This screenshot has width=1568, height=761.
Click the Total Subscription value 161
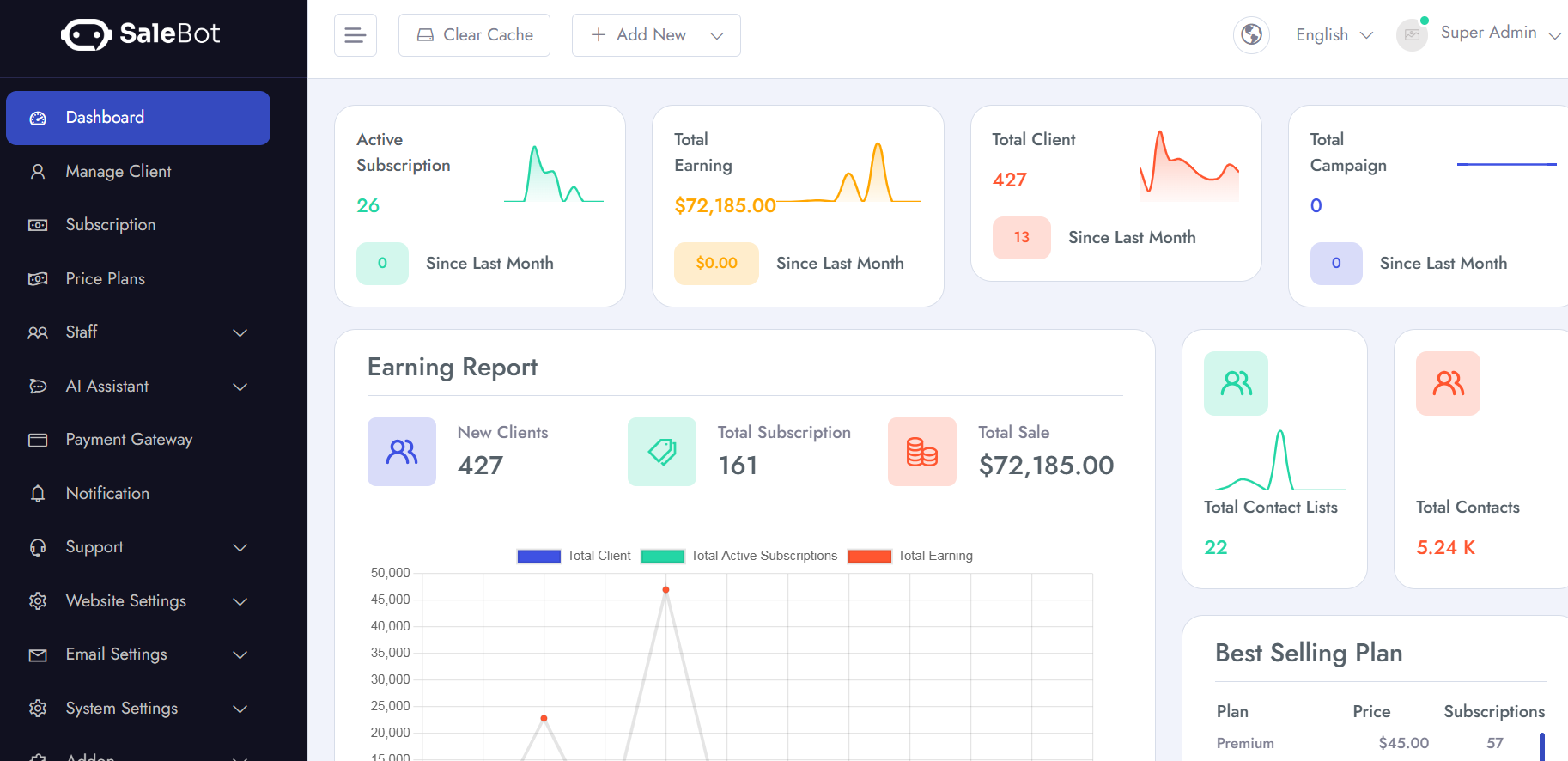pos(738,466)
